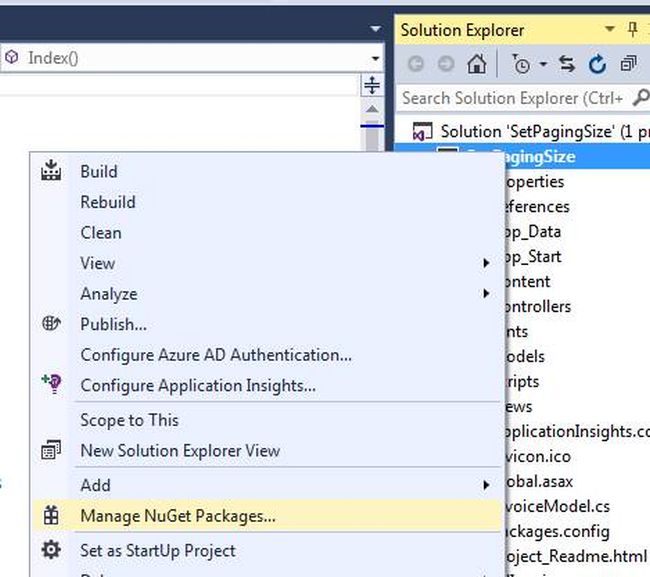The height and width of the screenshot is (577, 650).
Task: Select the Content folder
Action: click(528, 281)
